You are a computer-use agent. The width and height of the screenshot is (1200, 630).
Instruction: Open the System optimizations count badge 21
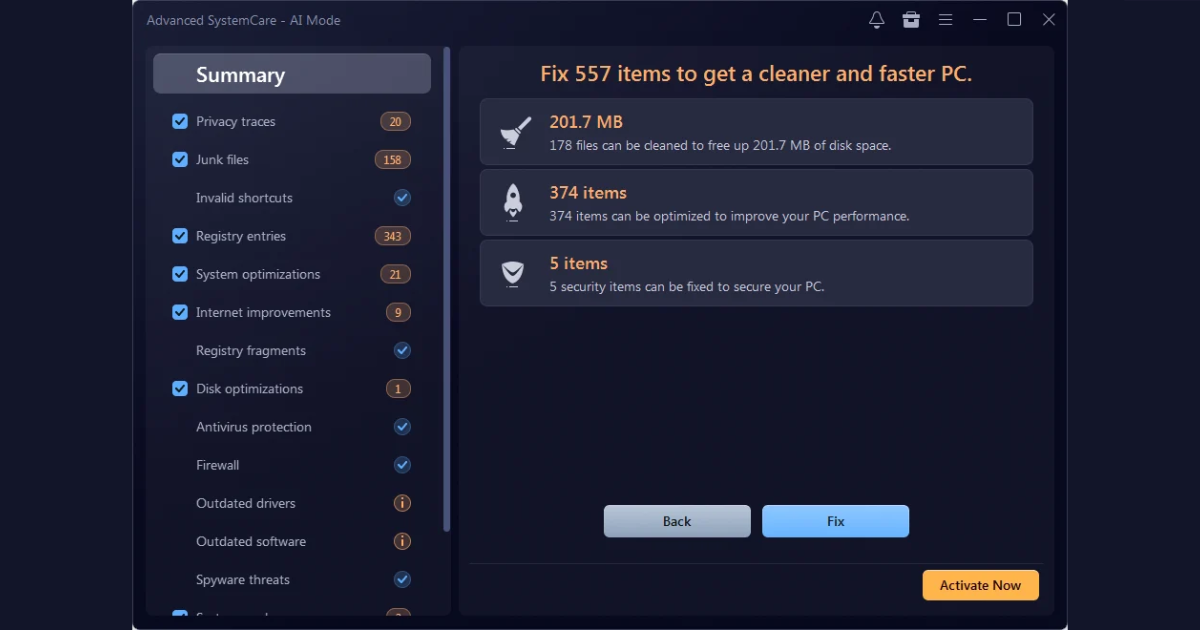coord(395,274)
